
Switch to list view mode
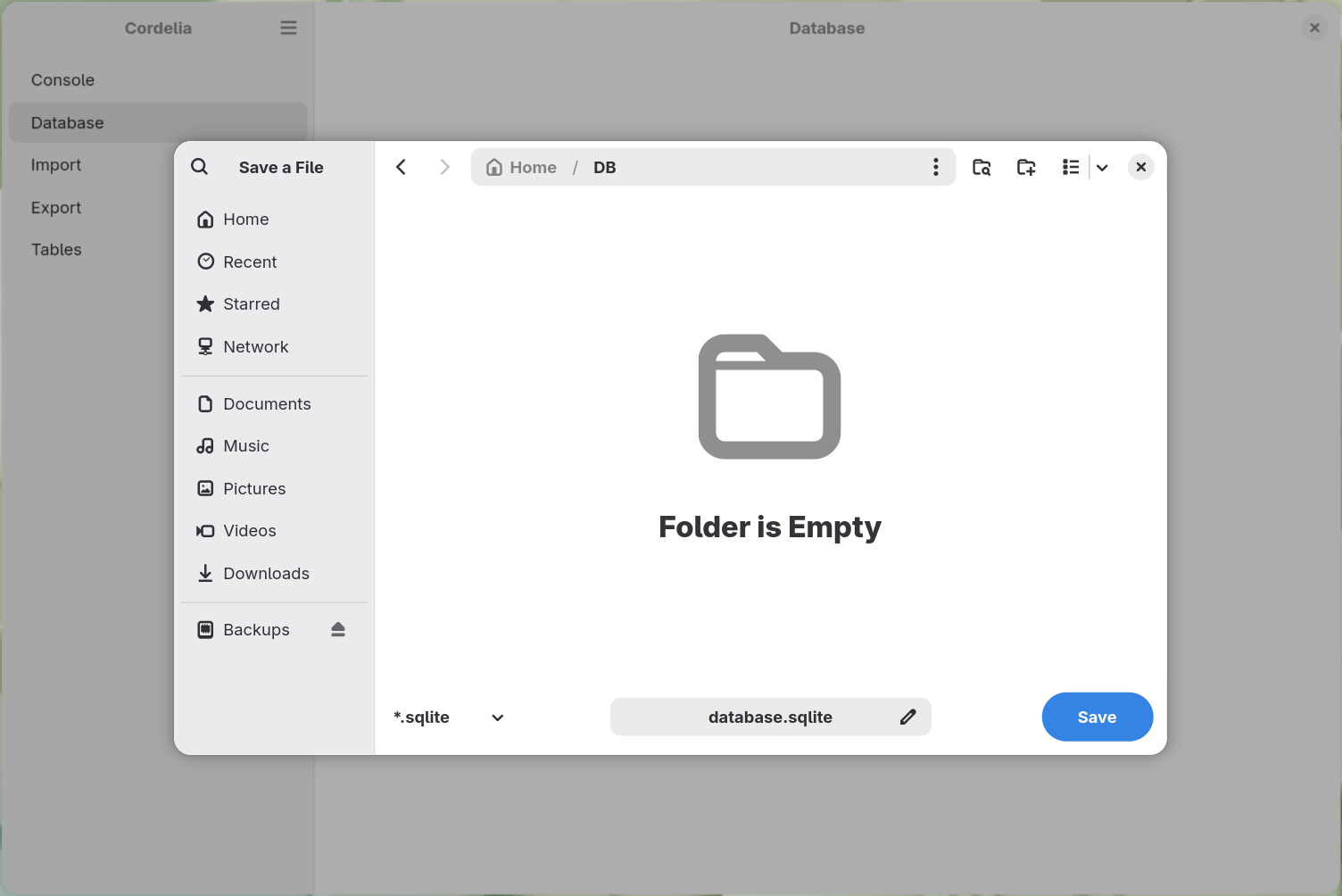pyautogui.click(x=1071, y=167)
